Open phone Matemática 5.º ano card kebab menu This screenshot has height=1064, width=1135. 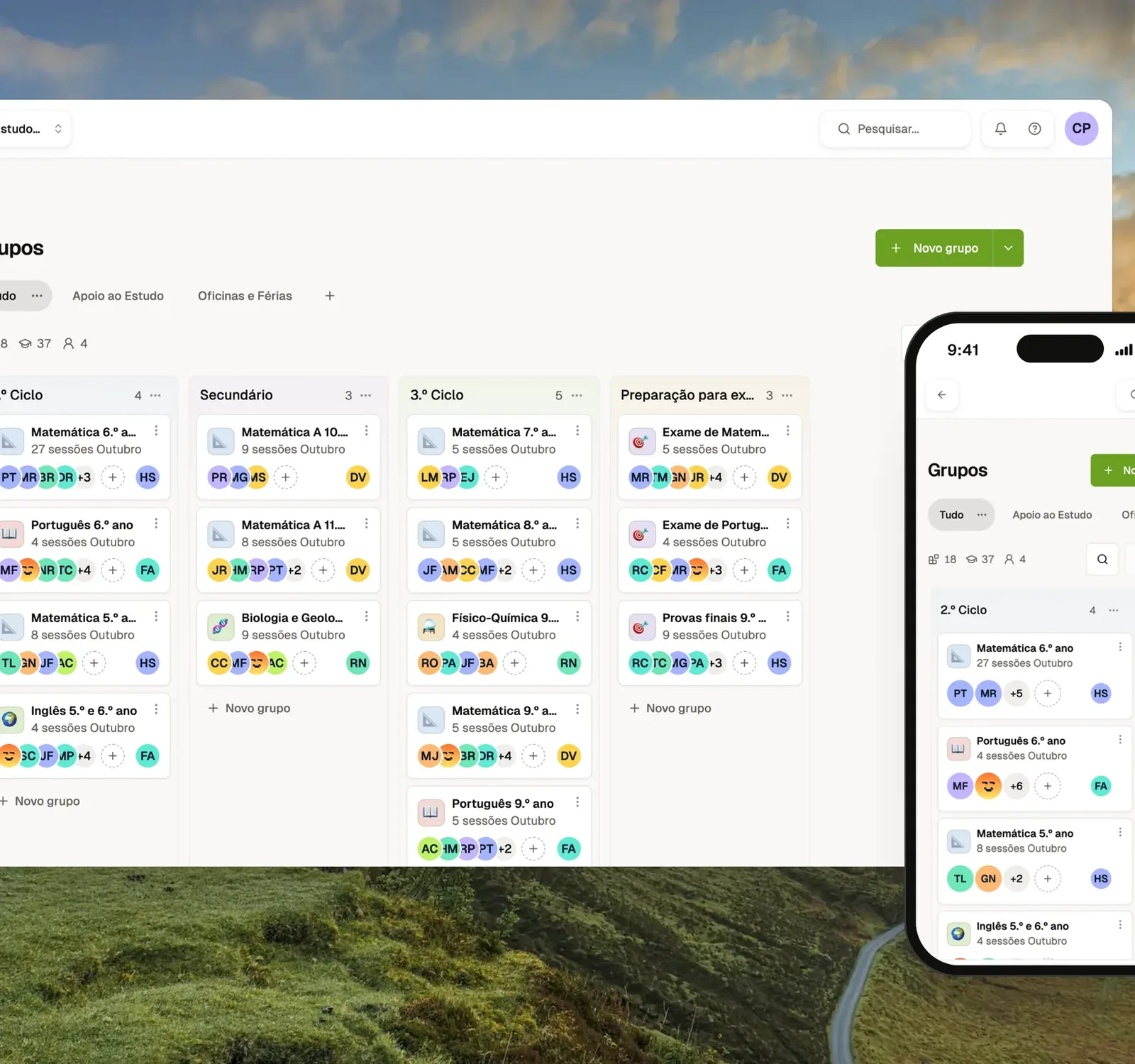pyautogui.click(x=1120, y=832)
